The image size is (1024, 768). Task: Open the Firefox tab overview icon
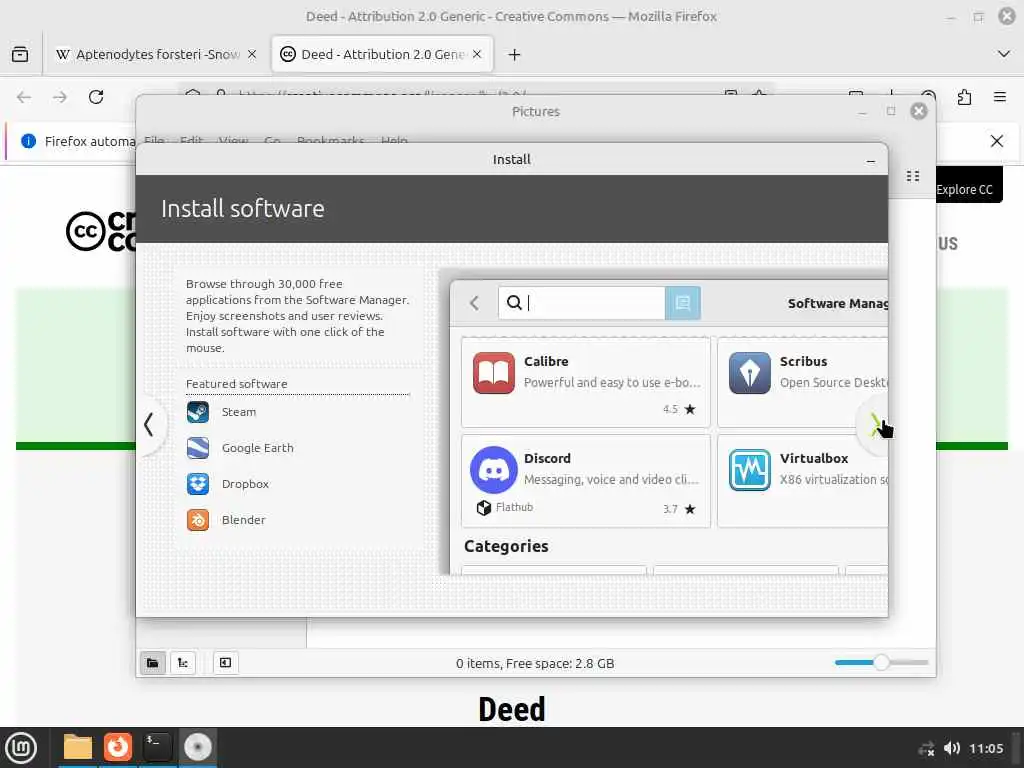(20, 54)
